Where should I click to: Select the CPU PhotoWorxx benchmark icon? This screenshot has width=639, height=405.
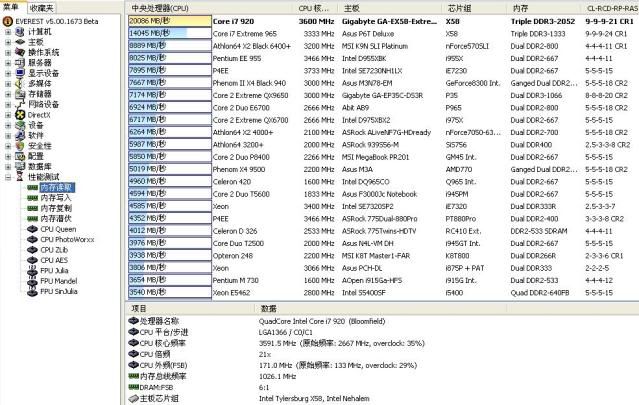coord(33,239)
